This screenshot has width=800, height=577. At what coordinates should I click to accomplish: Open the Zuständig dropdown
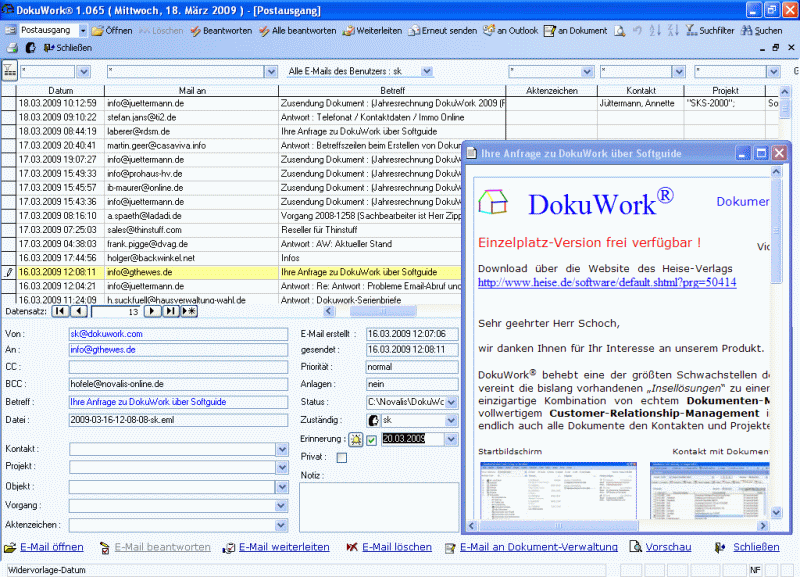pos(451,420)
